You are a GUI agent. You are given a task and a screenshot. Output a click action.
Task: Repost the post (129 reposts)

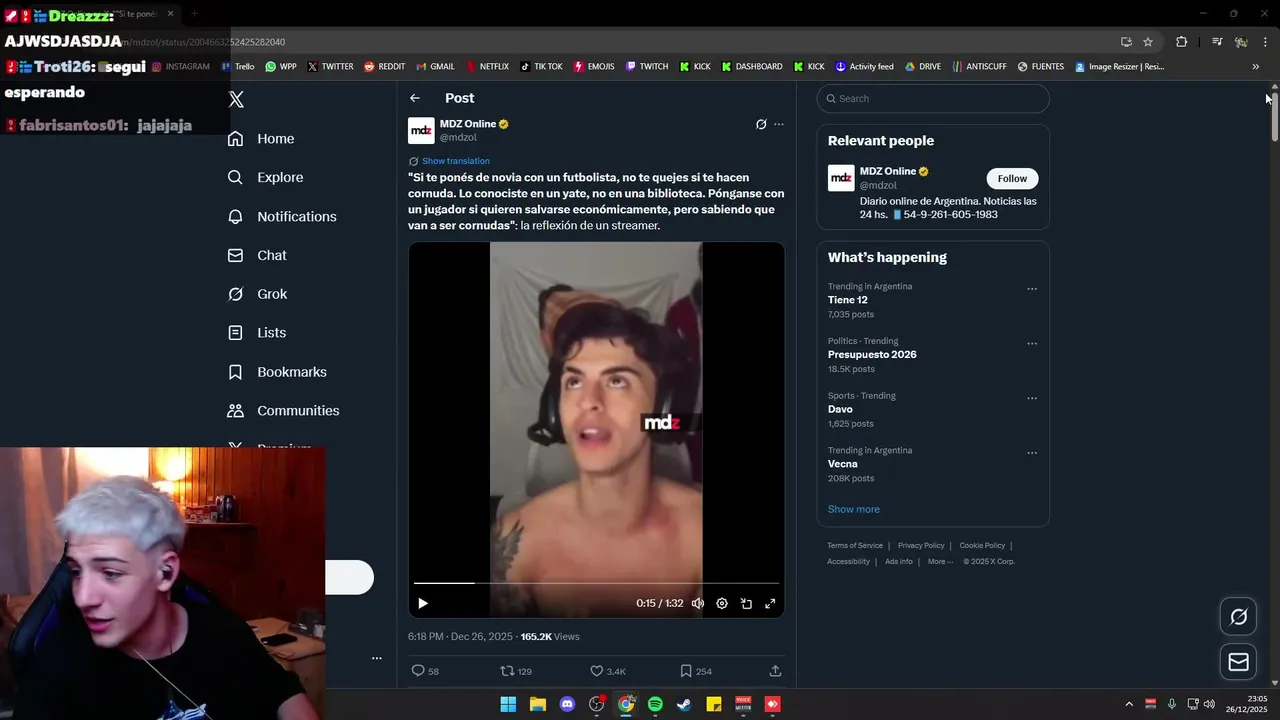(x=516, y=671)
